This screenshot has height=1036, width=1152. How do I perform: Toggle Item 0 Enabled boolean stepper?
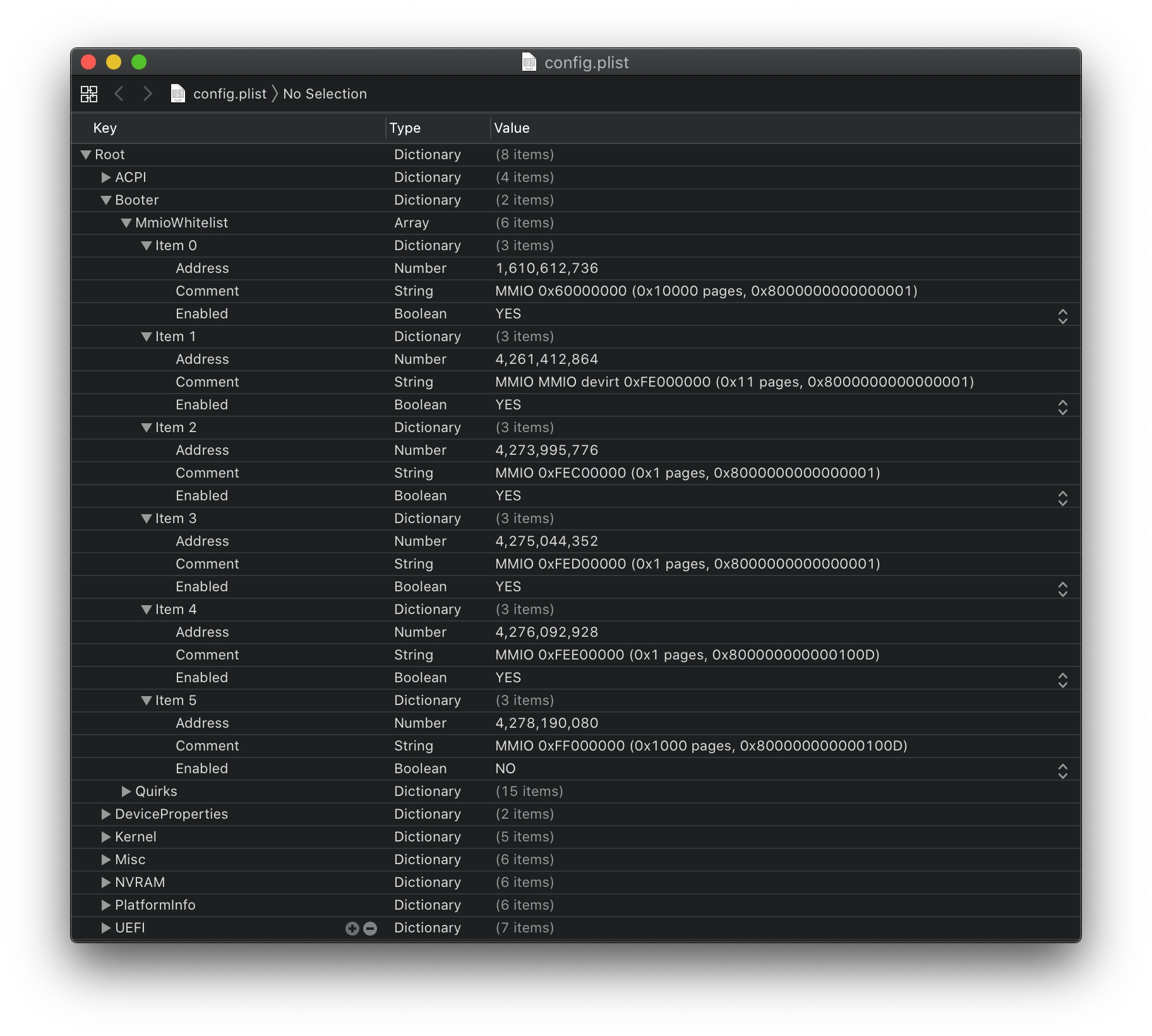tap(1062, 316)
